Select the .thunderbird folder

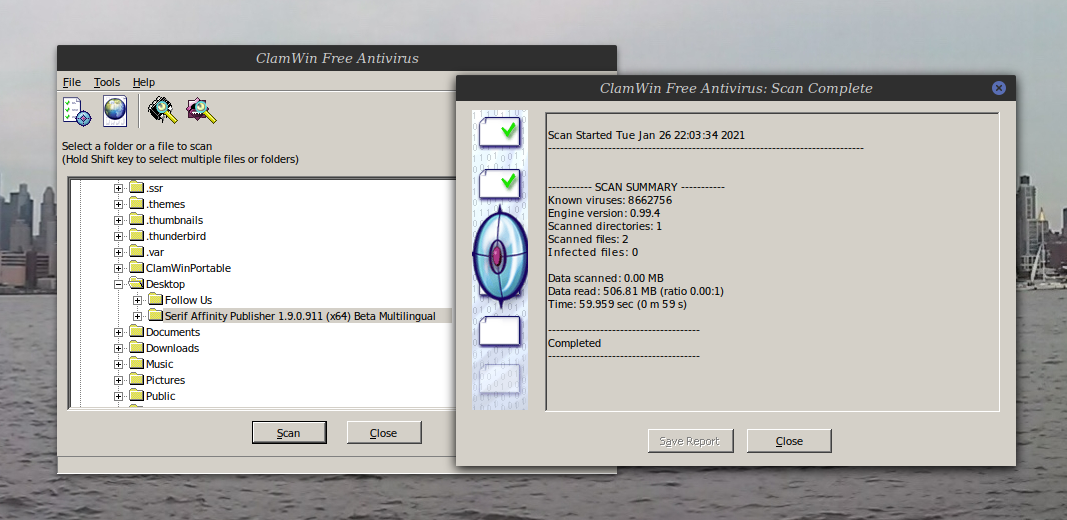(x=176, y=236)
